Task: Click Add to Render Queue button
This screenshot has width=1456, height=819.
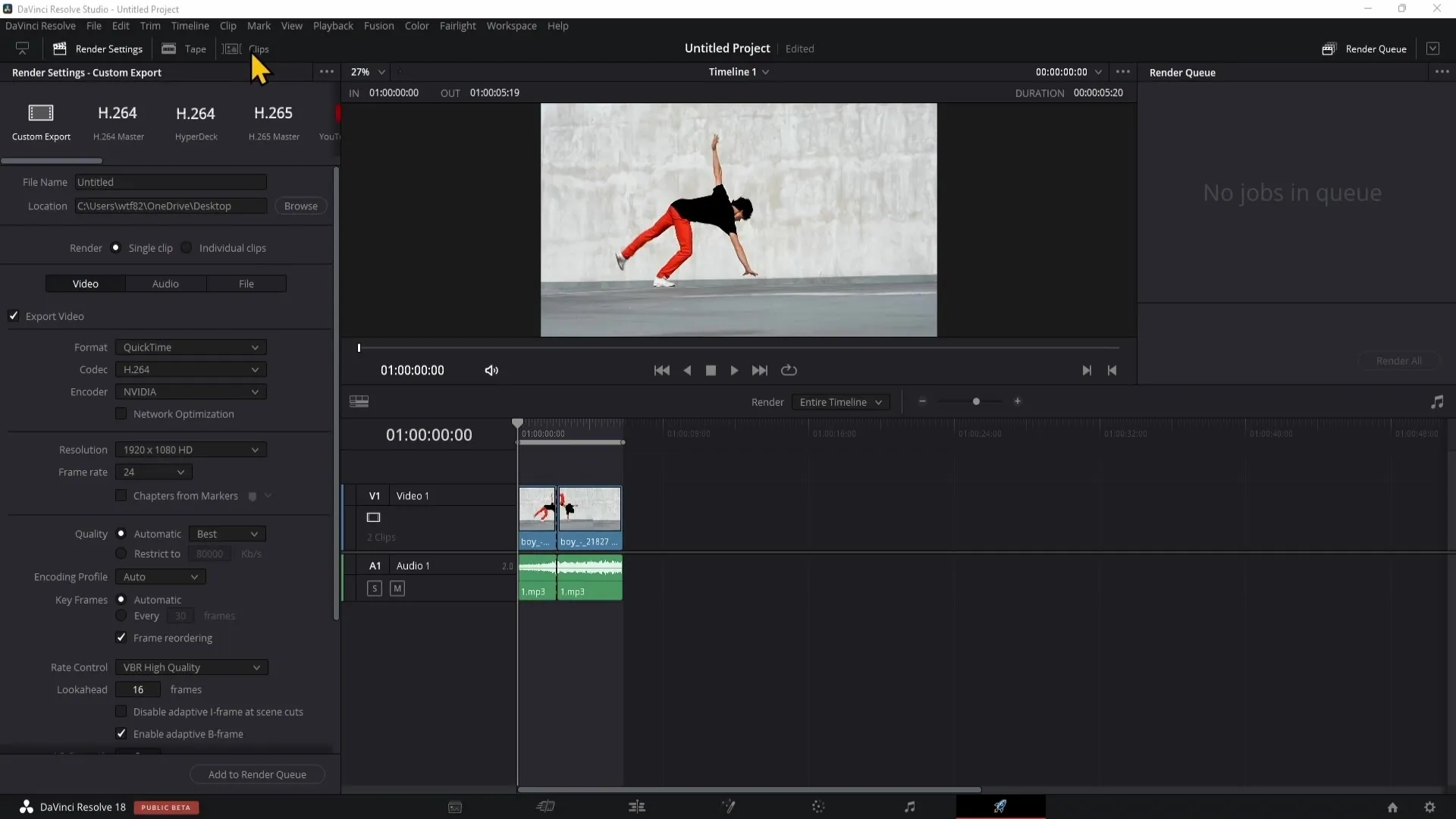Action: coord(257,774)
